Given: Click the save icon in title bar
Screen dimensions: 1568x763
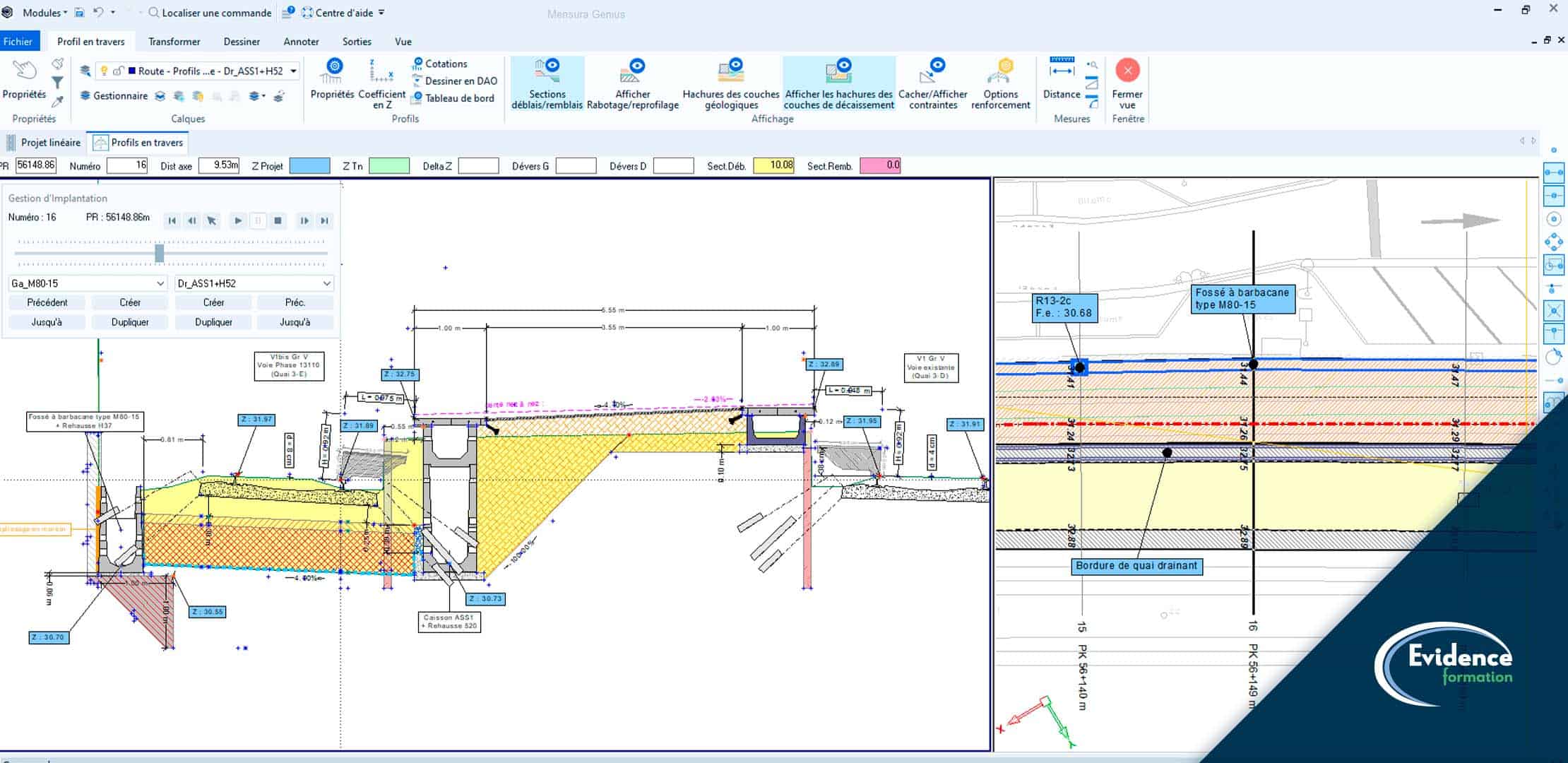Looking at the screenshot, I should (x=79, y=13).
